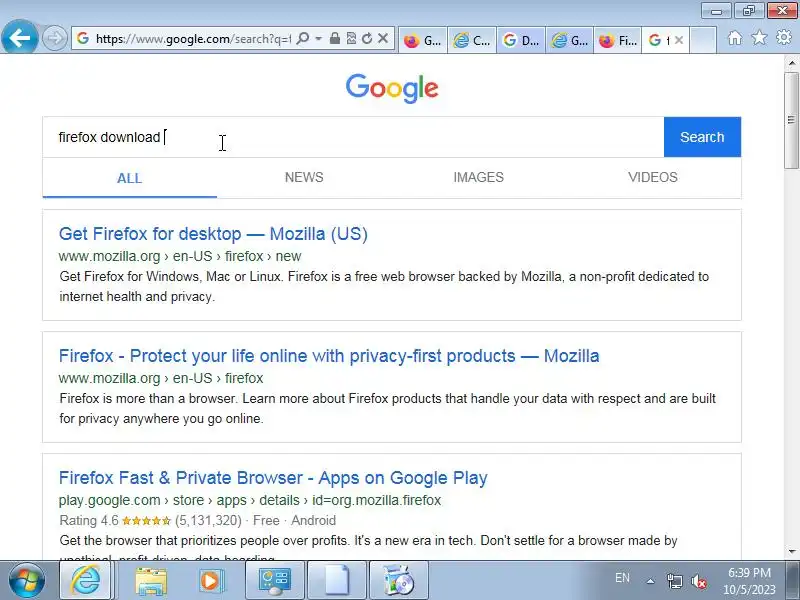
Task: Minimize the Internet Explorer window
Action: coord(716,11)
